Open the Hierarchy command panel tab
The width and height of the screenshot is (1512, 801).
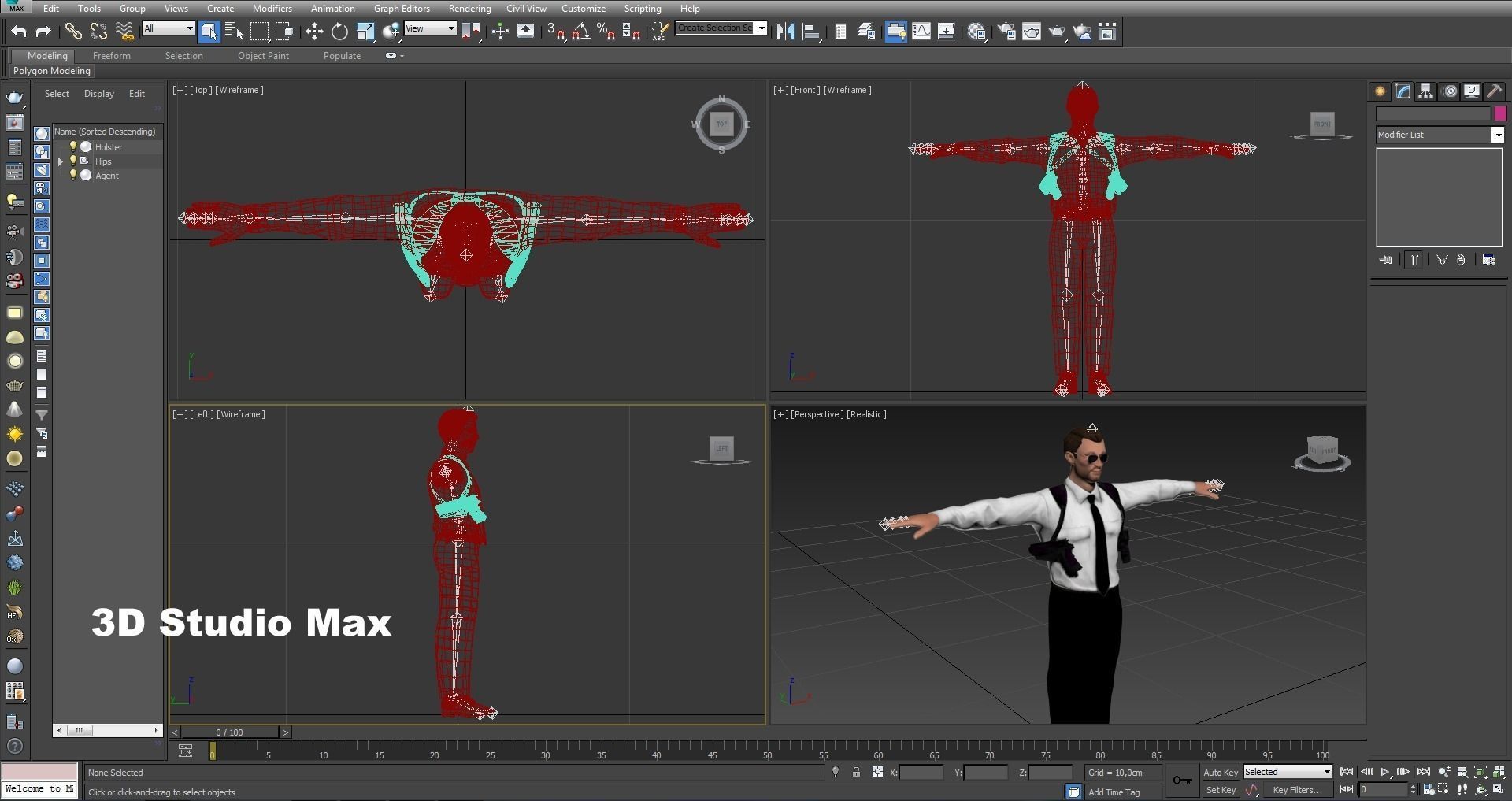coord(1426,91)
